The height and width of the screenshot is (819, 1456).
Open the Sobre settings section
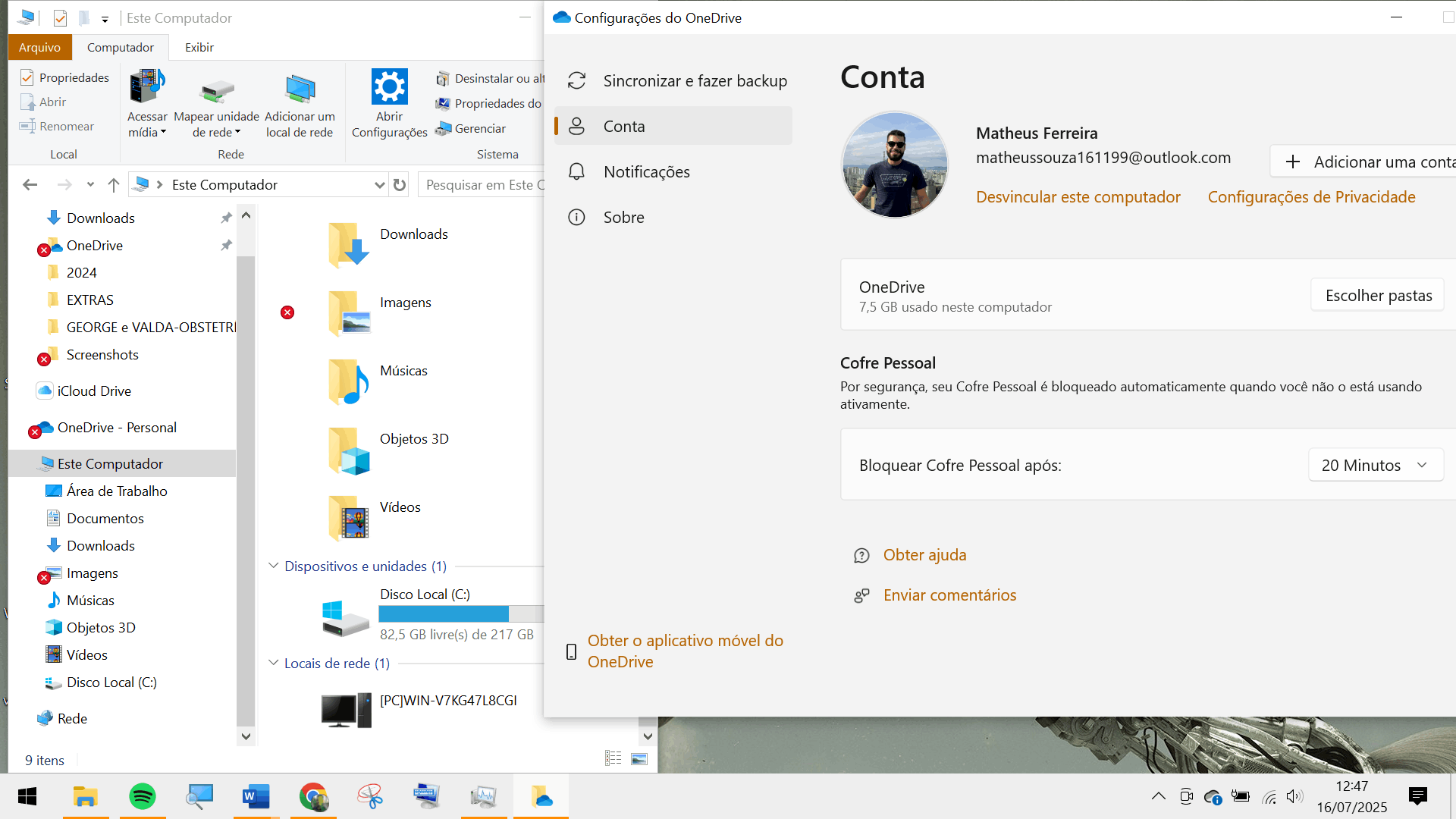click(x=673, y=217)
